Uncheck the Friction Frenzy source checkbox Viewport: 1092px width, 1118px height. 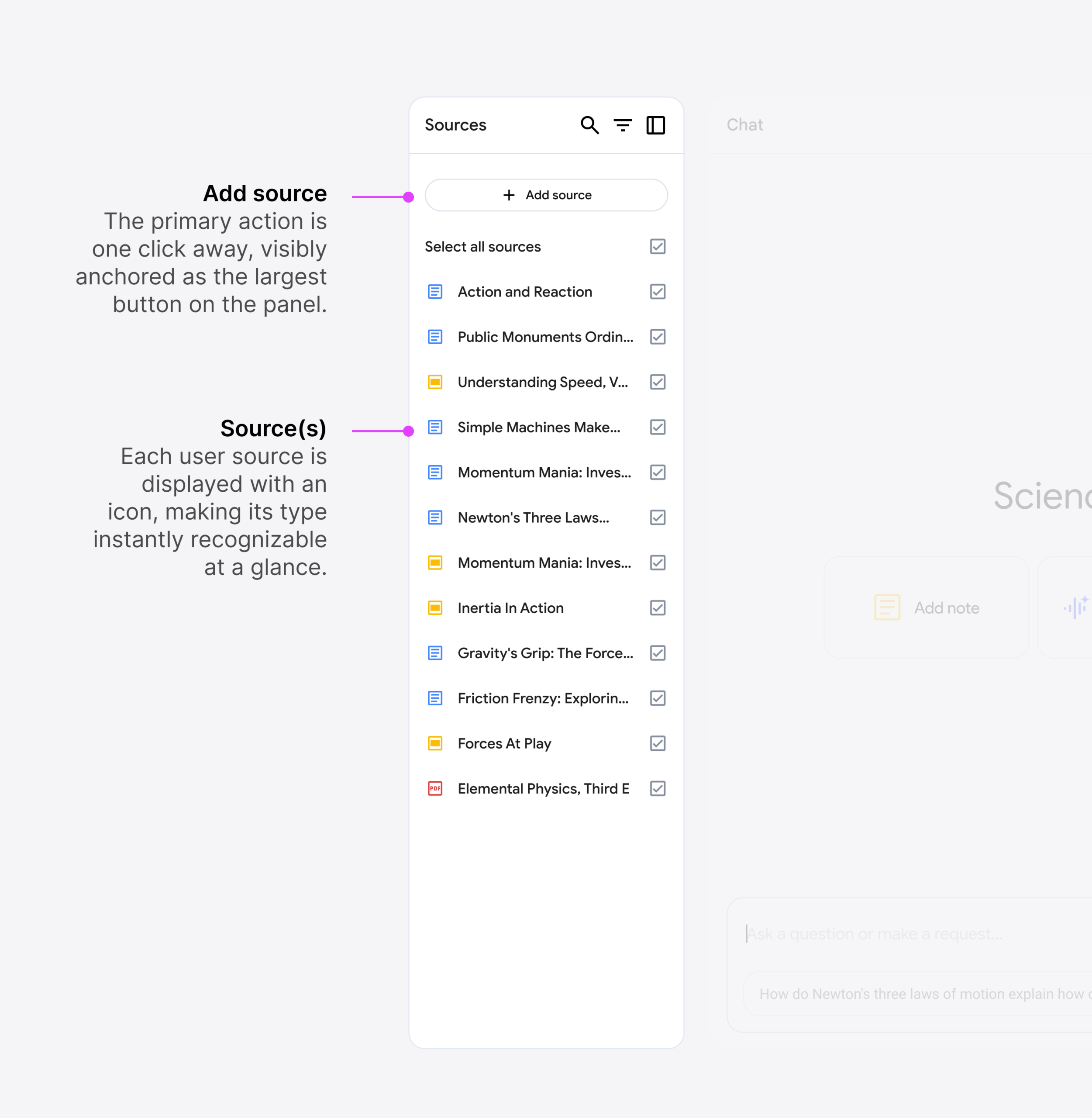(x=657, y=698)
